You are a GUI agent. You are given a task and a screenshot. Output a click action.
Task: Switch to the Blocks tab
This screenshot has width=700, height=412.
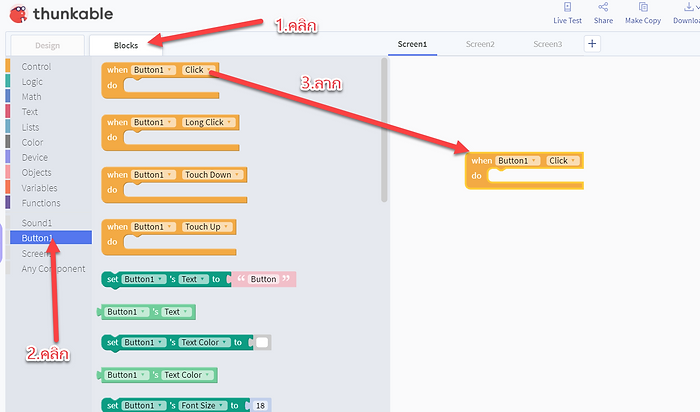pyautogui.click(x=126, y=45)
